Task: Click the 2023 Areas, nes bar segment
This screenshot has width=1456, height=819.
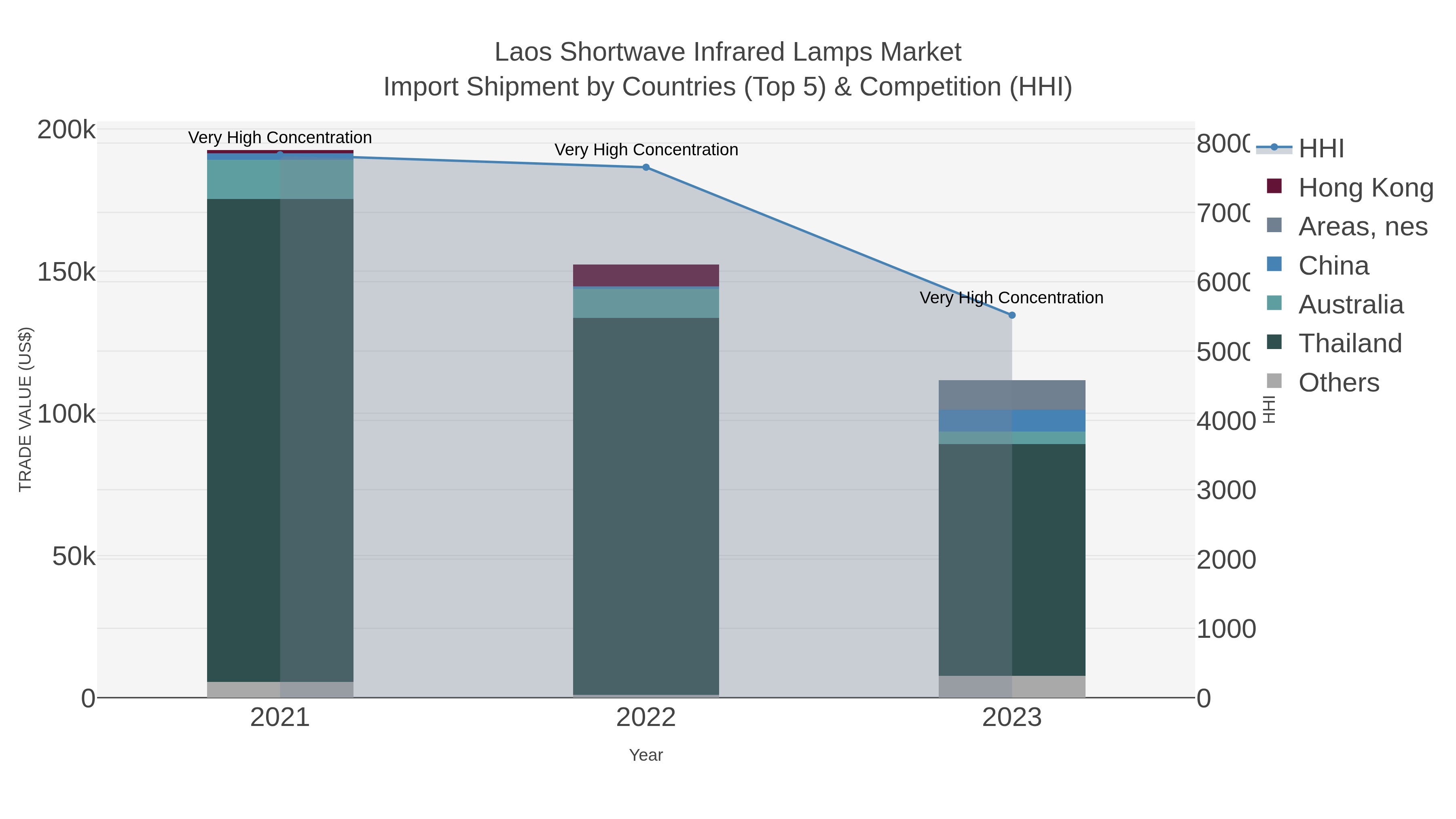Action: point(1012,395)
